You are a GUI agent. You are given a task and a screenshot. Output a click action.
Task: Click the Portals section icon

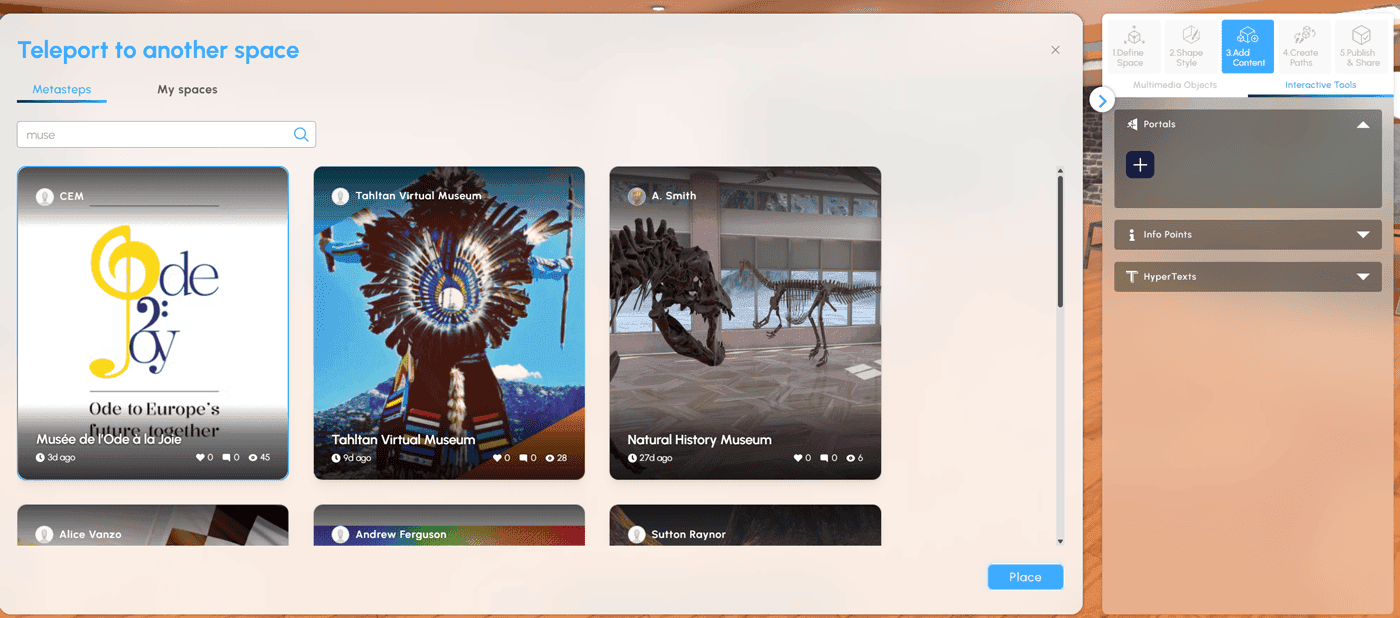point(1132,125)
